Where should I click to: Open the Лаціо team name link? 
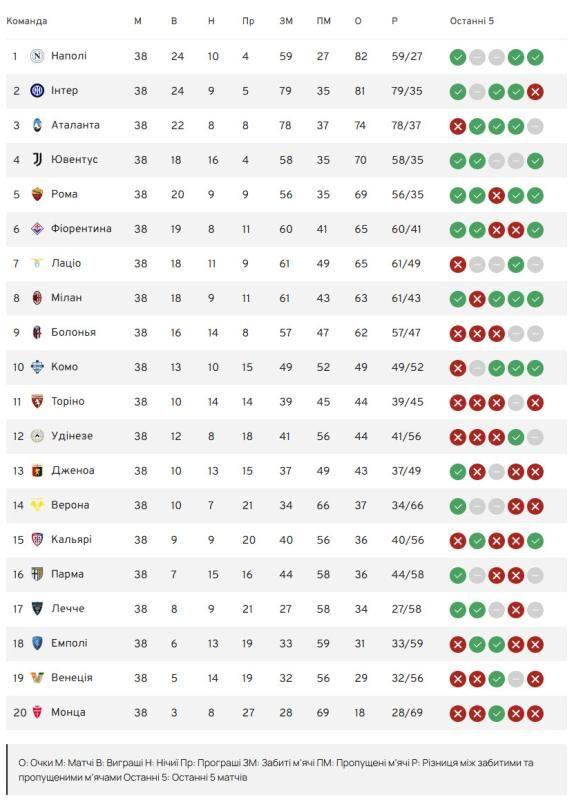click(66, 263)
